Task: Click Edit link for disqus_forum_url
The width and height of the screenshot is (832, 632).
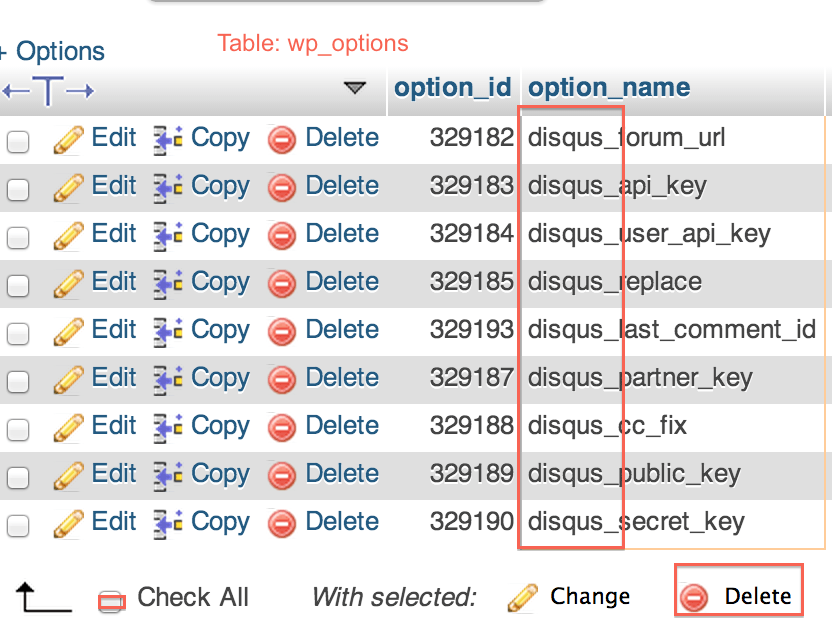Action: pyautogui.click(x=114, y=137)
